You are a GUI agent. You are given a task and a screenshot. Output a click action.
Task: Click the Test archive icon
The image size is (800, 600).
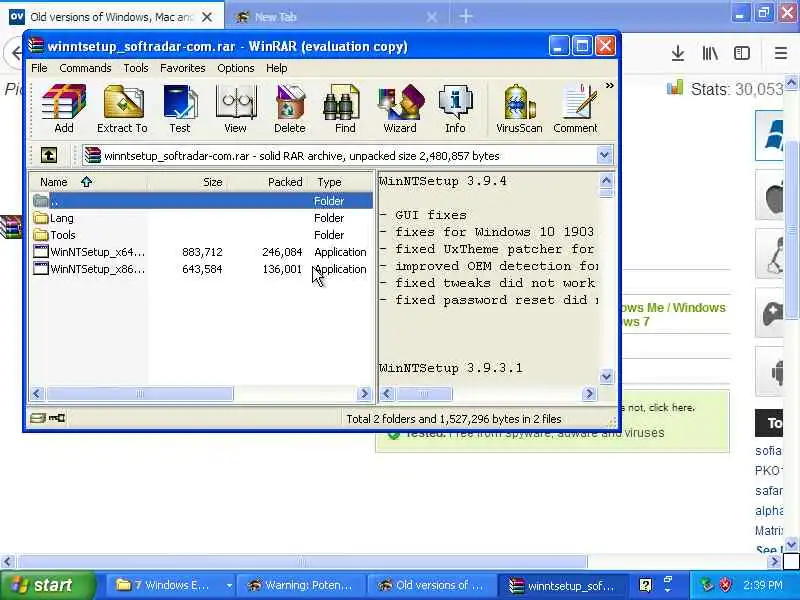pyautogui.click(x=180, y=108)
